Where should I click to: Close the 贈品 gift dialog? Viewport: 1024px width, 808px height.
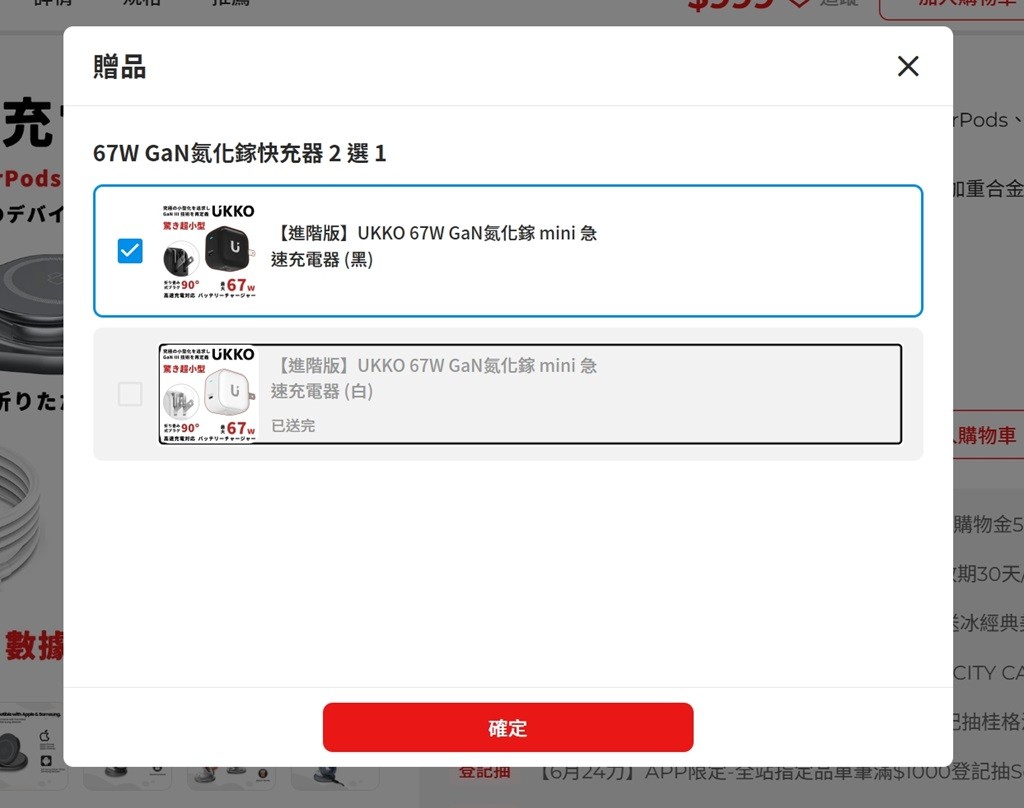(908, 66)
